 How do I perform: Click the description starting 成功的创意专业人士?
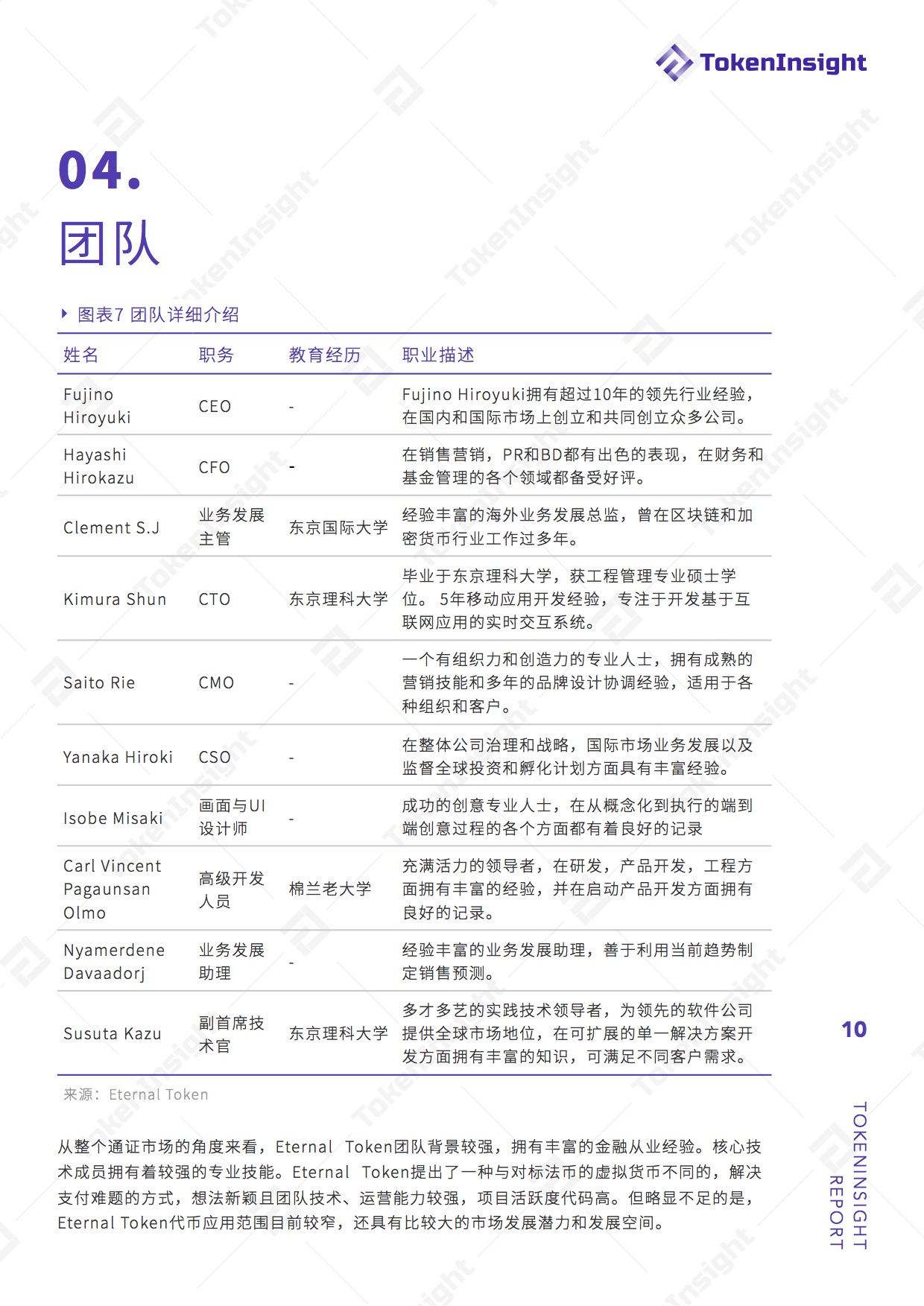577,817
